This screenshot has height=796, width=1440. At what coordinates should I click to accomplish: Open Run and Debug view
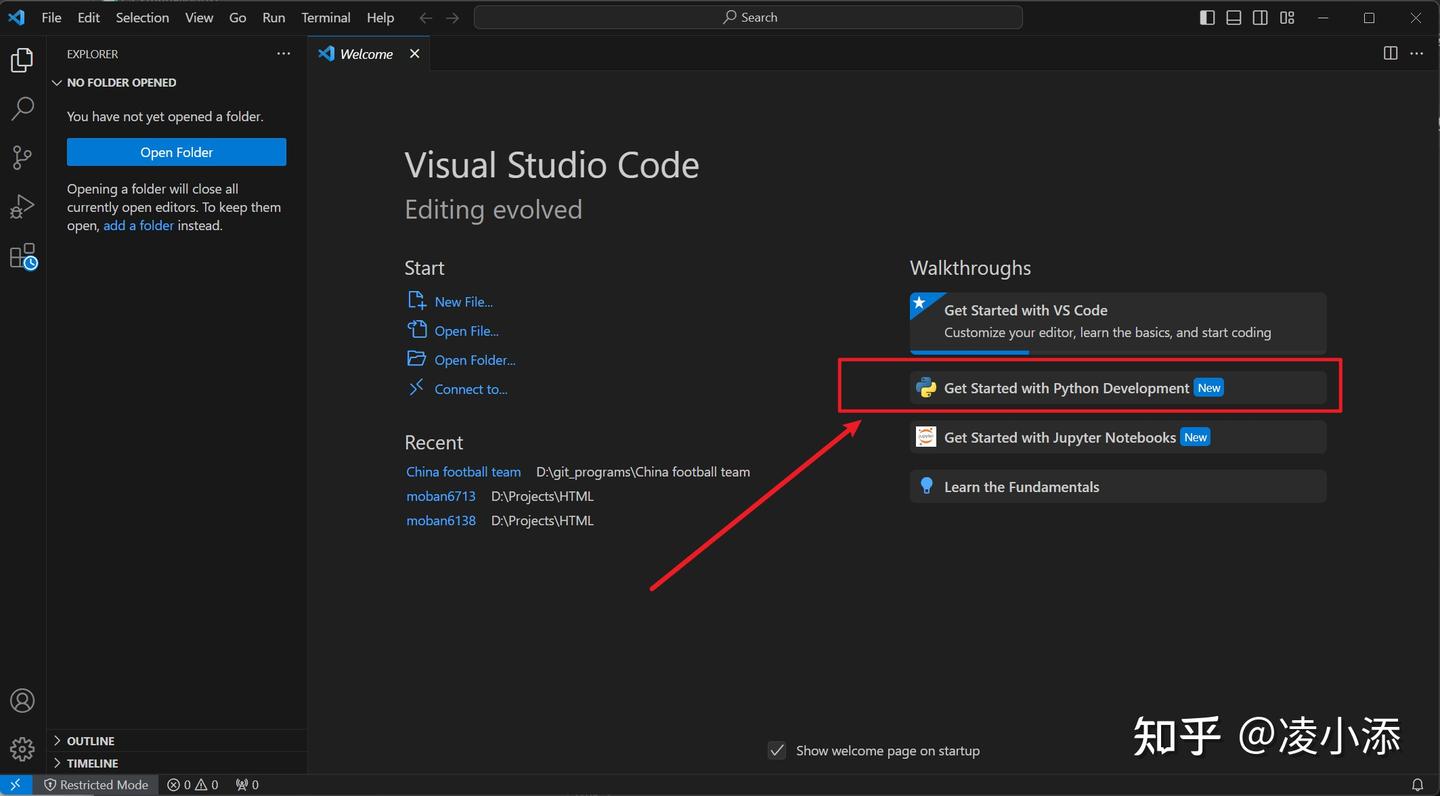pos(22,206)
